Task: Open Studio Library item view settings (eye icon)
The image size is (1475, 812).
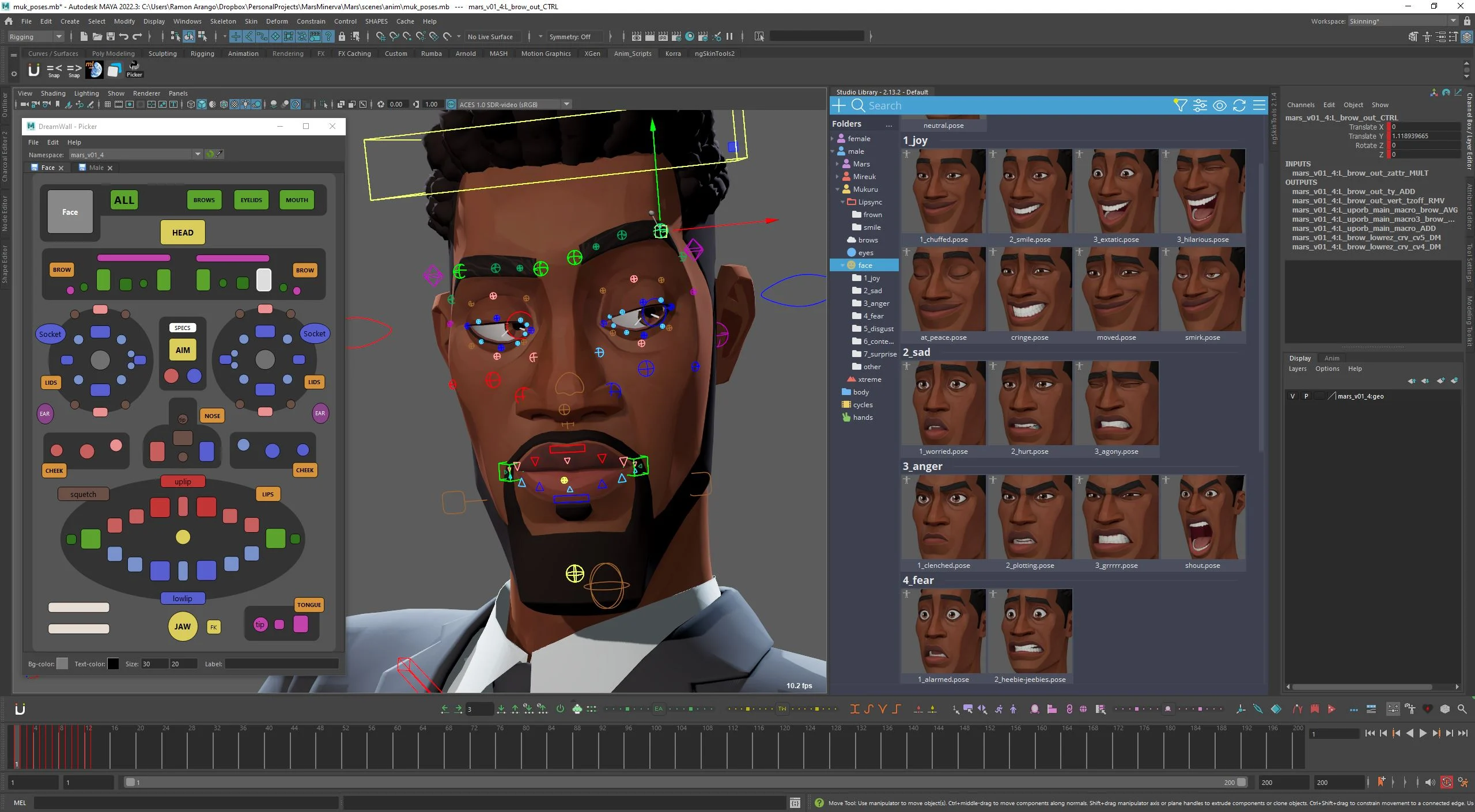Action: 1219,105
